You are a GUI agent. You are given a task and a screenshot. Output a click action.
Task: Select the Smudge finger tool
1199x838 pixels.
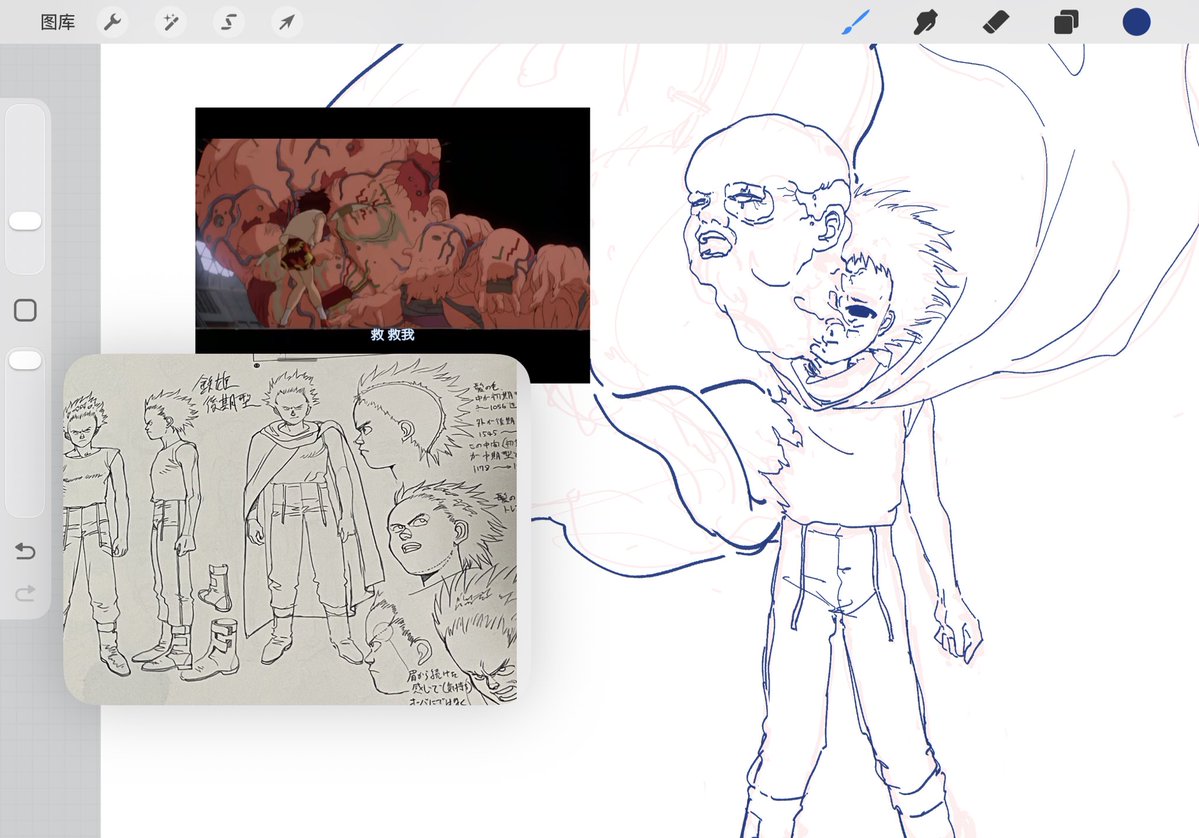coord(925,22)
